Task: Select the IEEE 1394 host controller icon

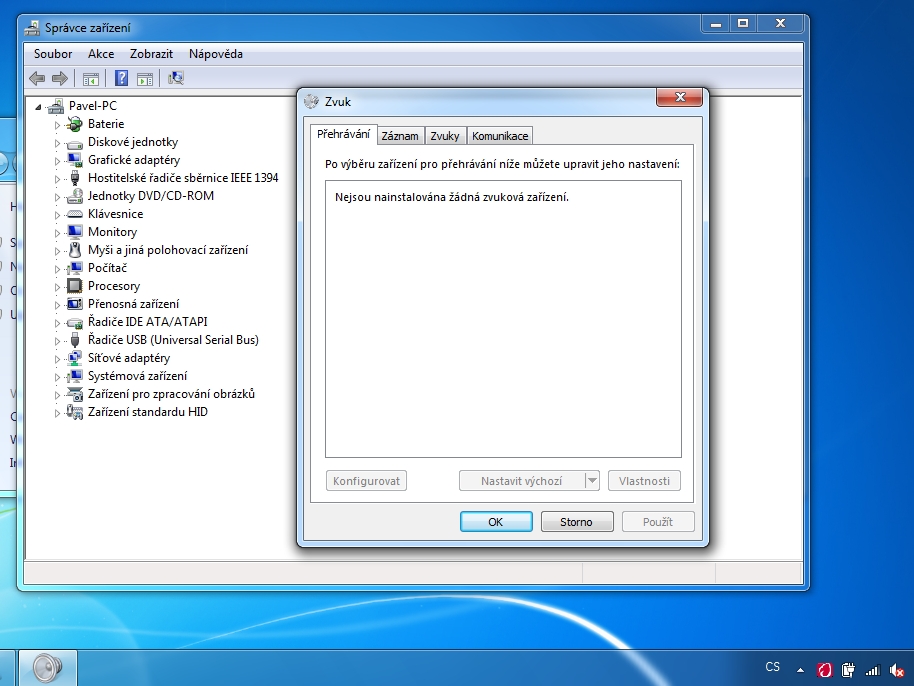Action: (x=75, y=178)
